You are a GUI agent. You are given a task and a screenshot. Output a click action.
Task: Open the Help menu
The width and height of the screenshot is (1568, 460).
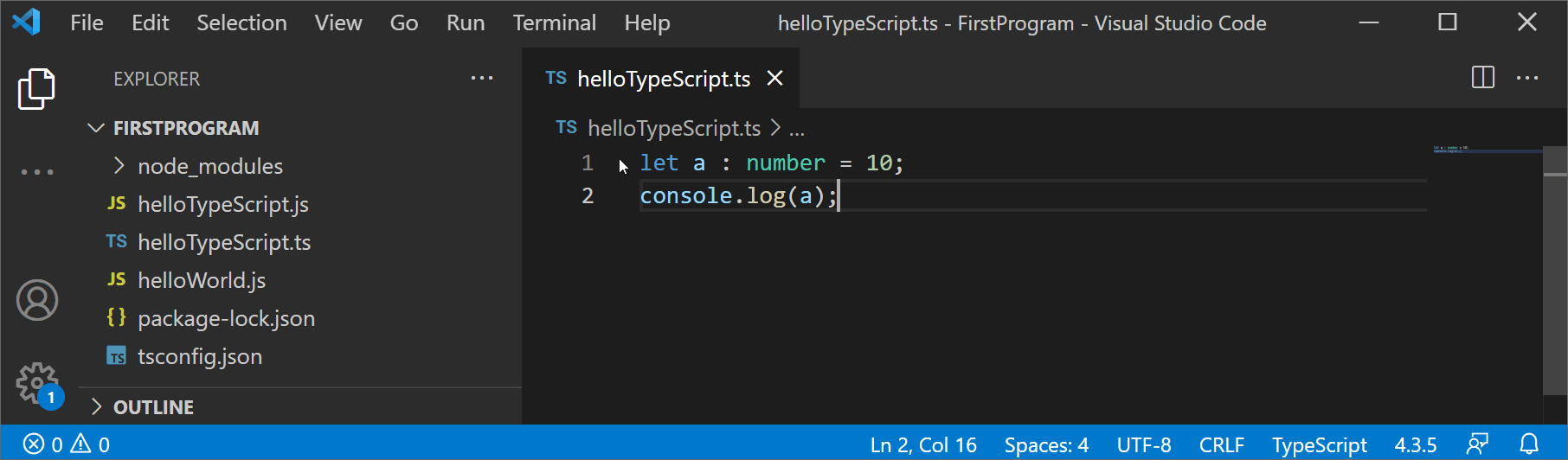coord(647,22)
